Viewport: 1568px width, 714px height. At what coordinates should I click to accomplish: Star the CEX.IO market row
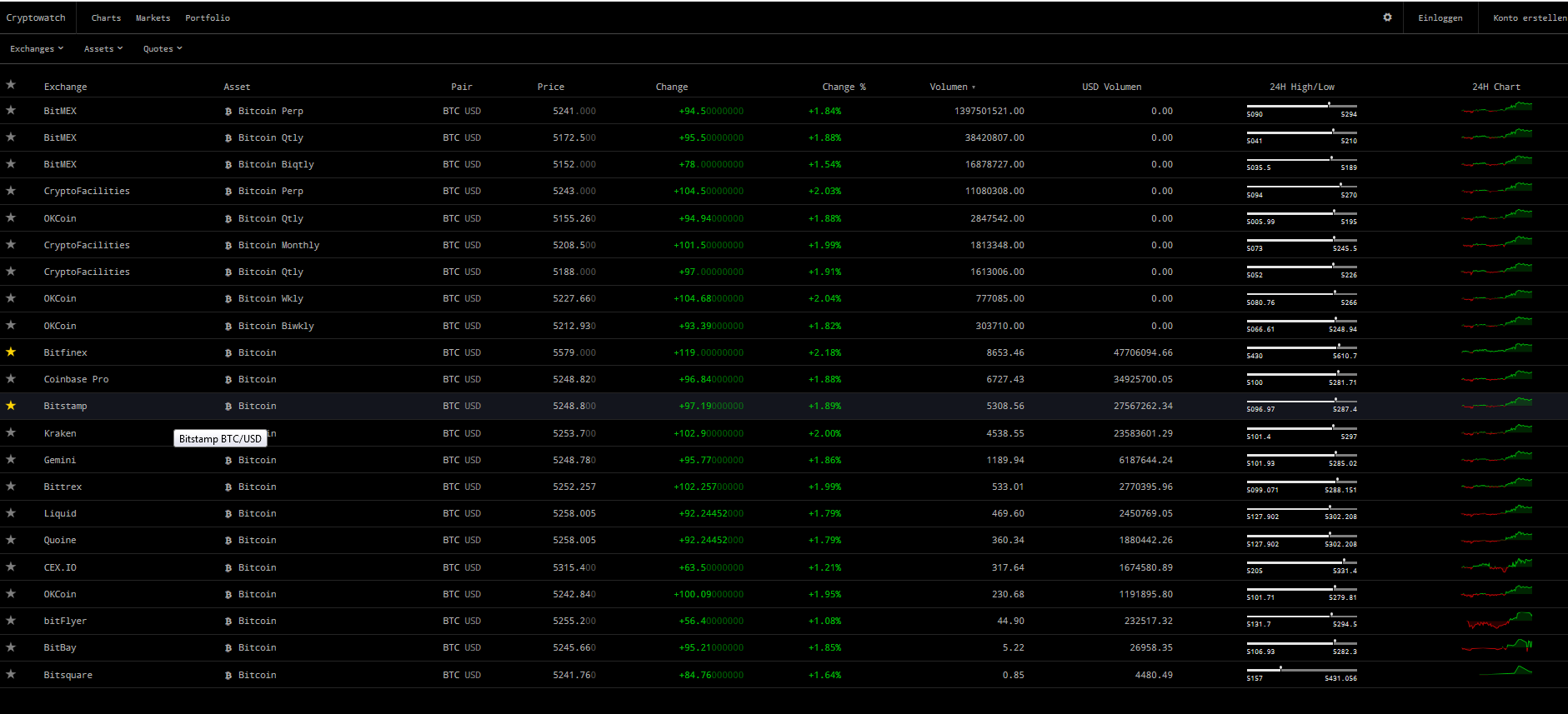[11, 567]
